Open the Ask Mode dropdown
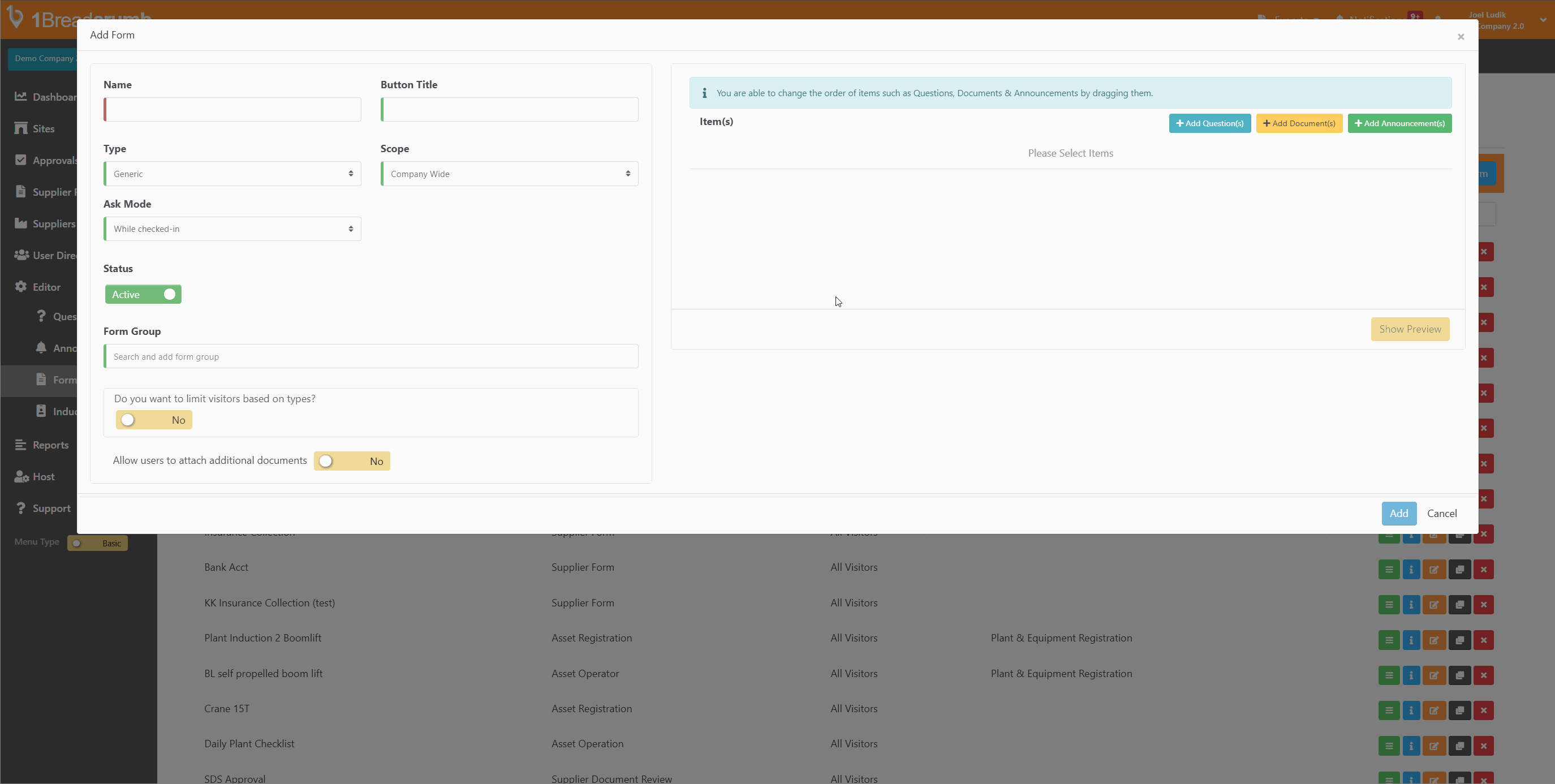 232,229
